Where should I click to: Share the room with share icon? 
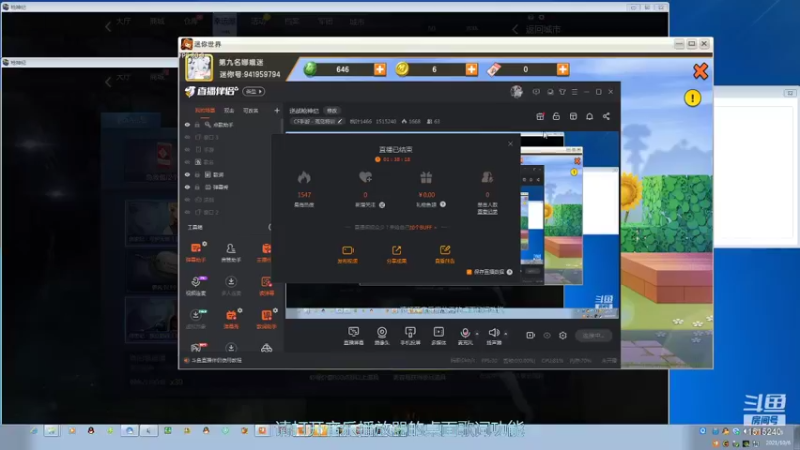[x=607, y=116]
